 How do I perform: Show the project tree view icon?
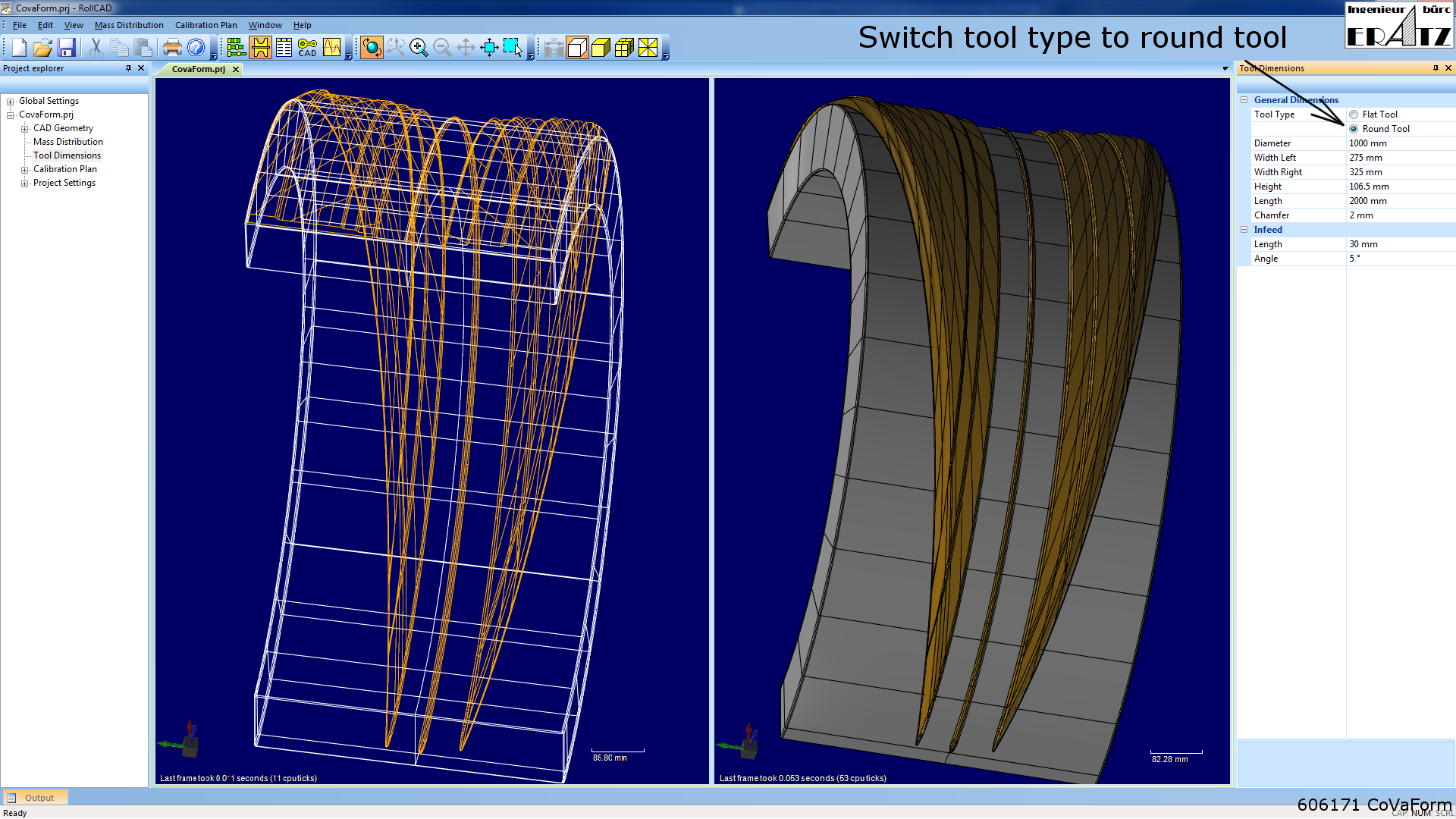pyautogui.click(x=236, y=48)
